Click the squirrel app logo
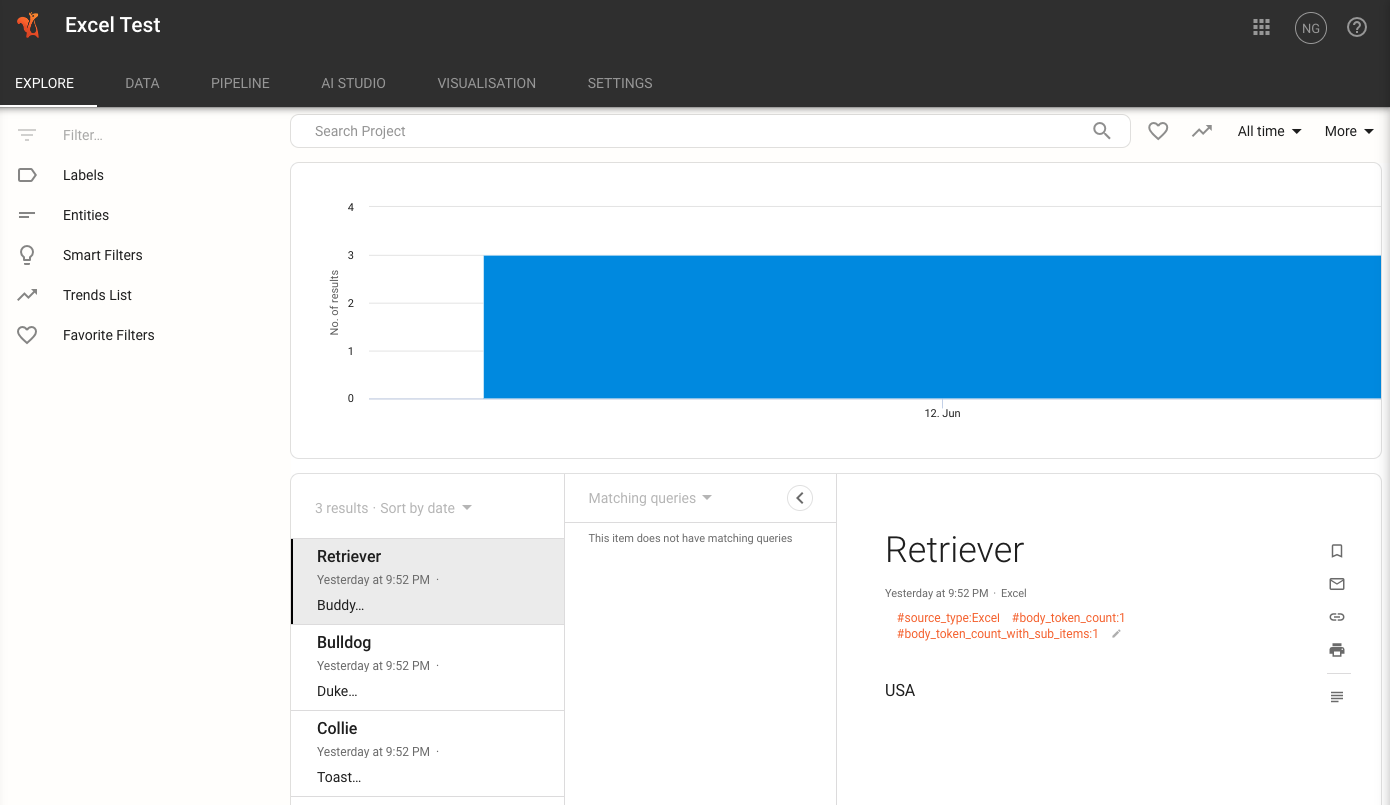This screenshot has width=1390, height=805. 28,26
